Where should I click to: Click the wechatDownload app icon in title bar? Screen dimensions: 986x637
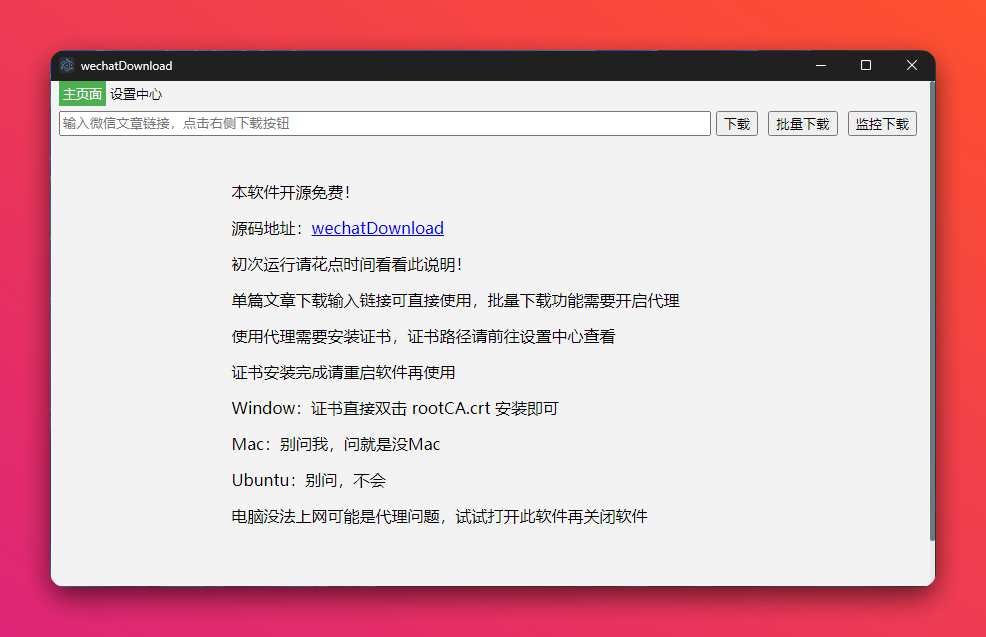67,65
